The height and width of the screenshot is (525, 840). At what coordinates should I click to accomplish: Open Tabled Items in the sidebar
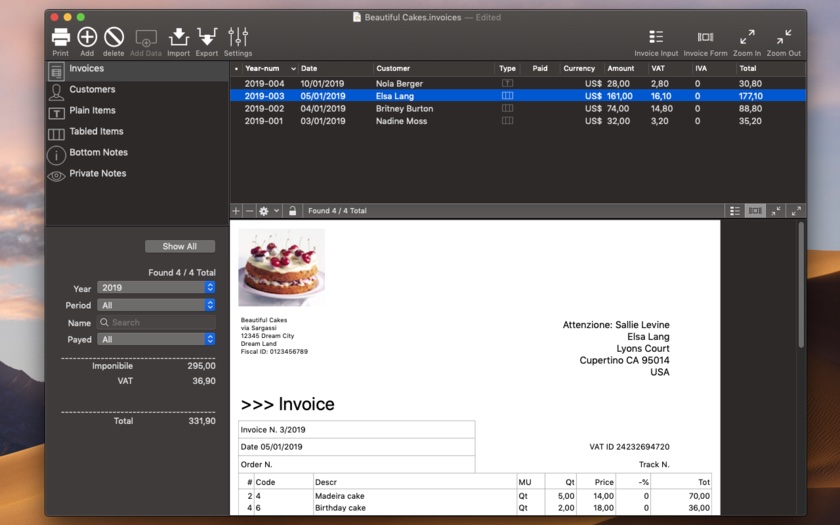(x=96, y=132)
